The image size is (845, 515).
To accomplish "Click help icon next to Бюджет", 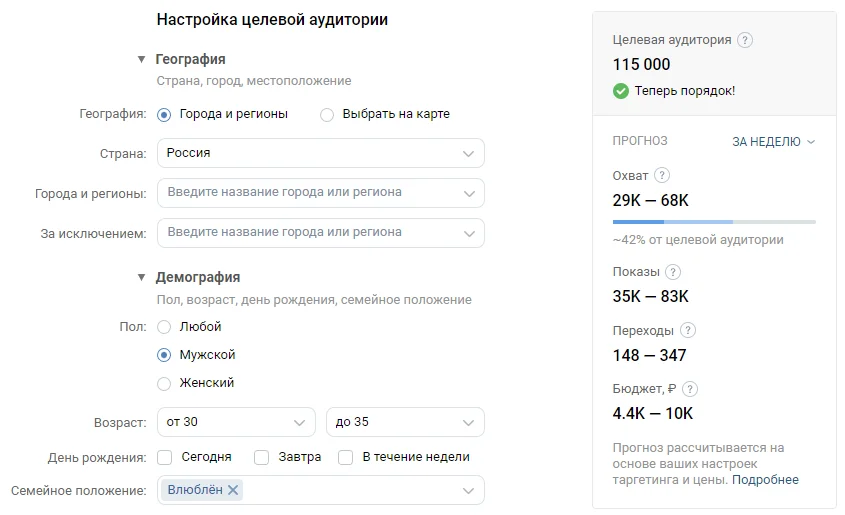I will click(690, 389).
